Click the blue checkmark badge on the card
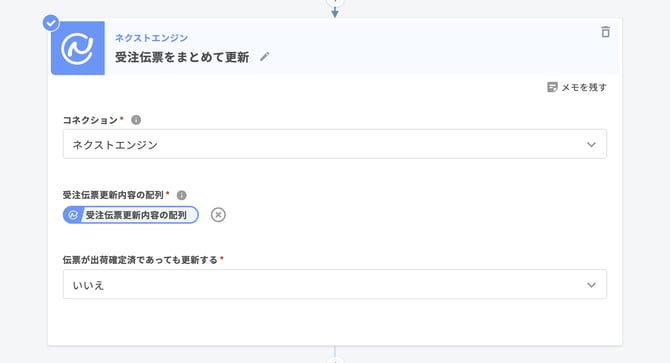 pos(51,23)
